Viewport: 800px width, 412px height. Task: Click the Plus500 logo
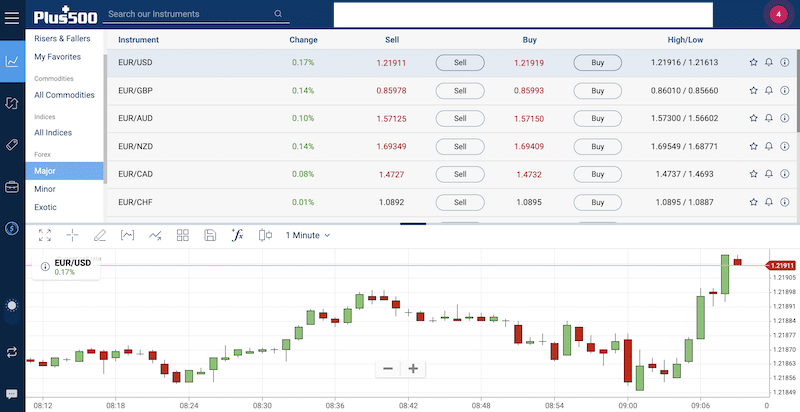tap(65, 15)
